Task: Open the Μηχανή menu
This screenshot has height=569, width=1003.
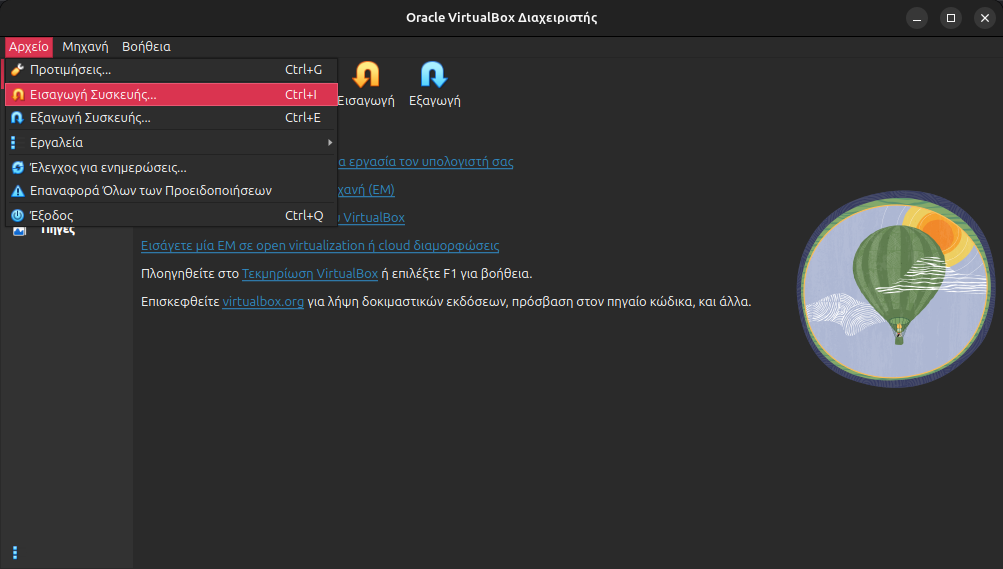Action: click(85, 47)
